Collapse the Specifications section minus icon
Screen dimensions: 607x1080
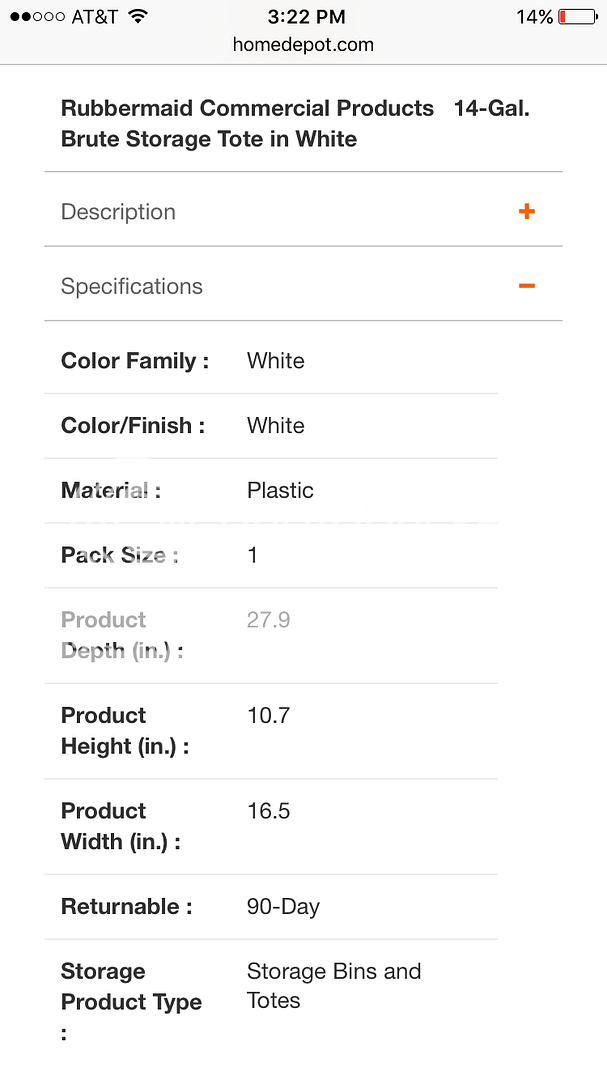tap(527, 286)
